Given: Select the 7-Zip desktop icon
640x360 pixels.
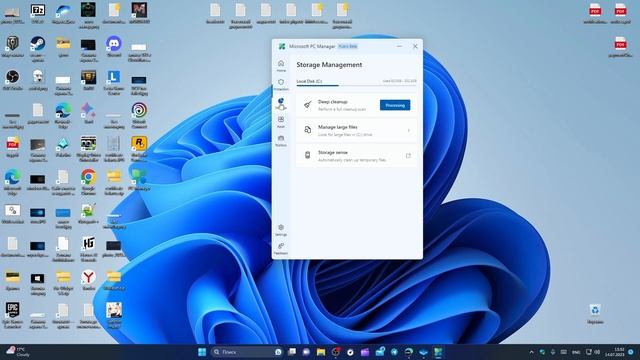Looking at the screenshot, I should tap(38, 13).
